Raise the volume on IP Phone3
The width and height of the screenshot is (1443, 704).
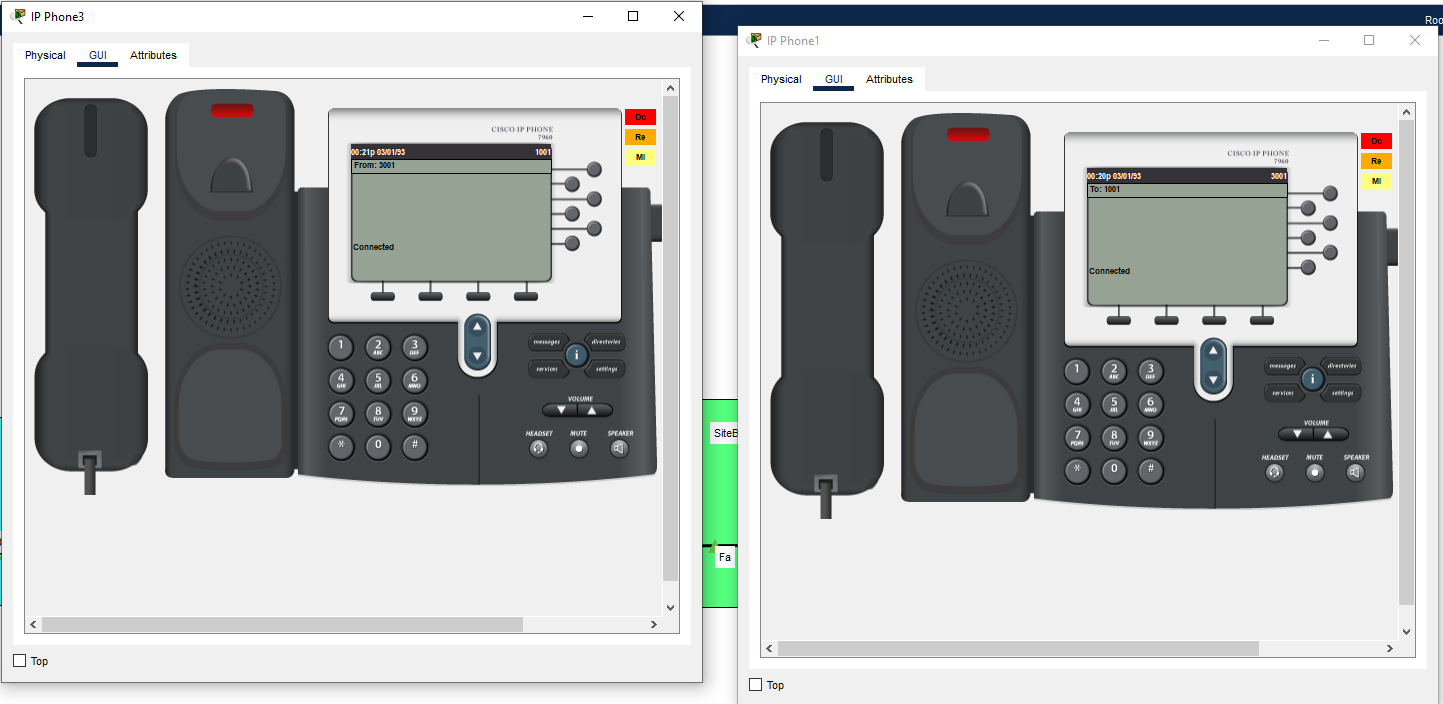(x=594, y=410)
